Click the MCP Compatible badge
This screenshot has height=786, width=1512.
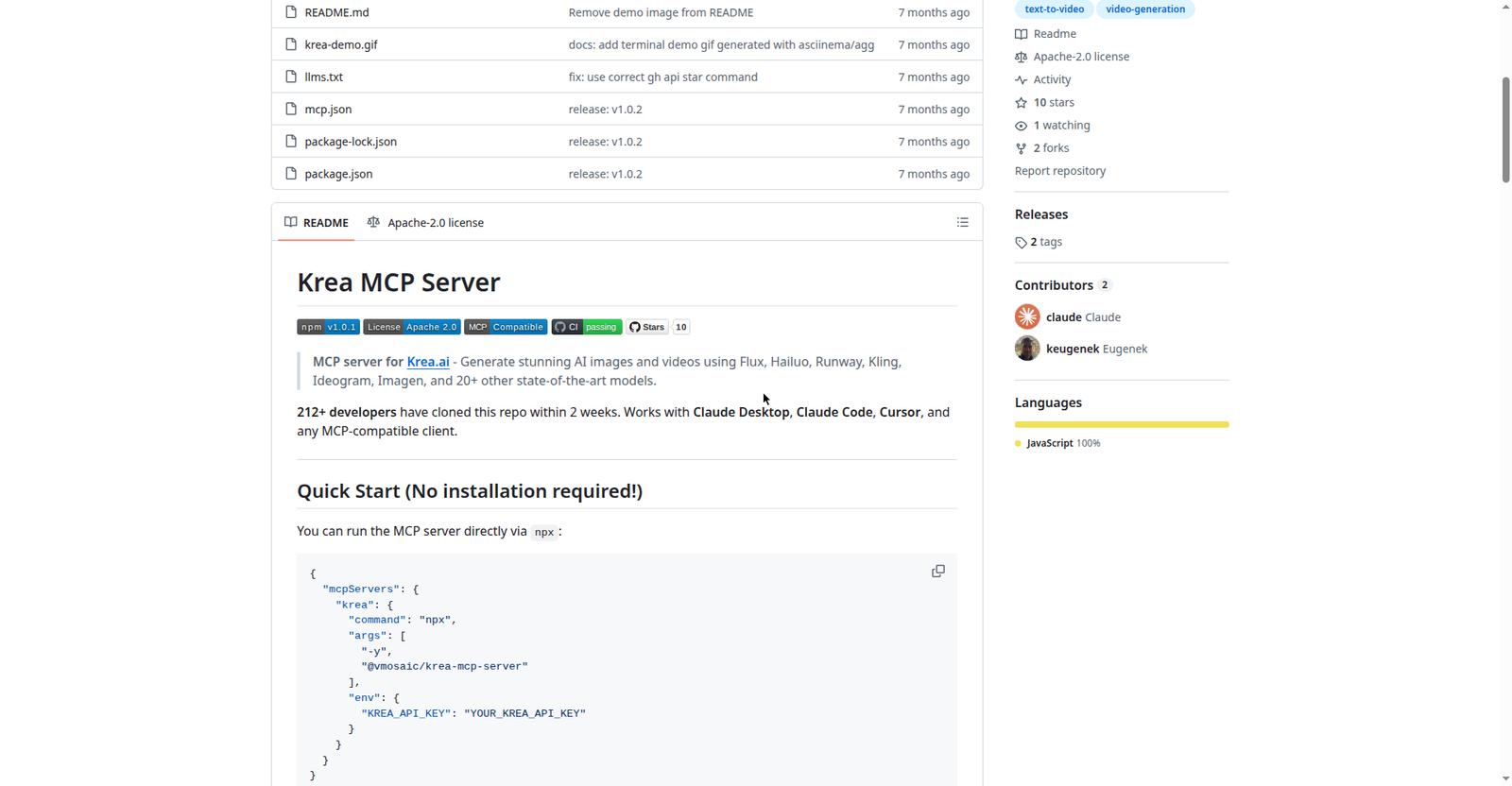(x=506, y=327)
